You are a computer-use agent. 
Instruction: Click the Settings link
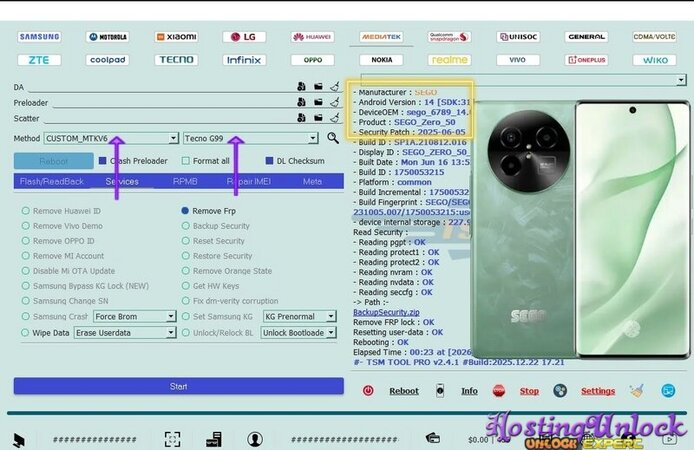(x=598, y=391)
